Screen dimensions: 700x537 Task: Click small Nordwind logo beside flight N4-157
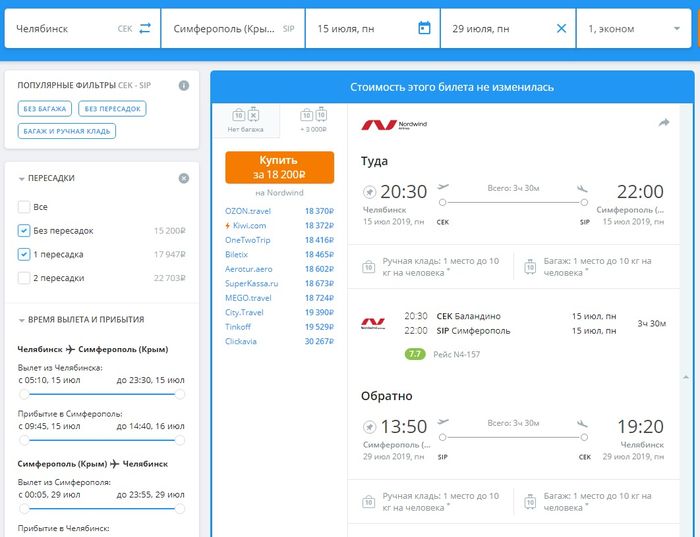(373, 323)
